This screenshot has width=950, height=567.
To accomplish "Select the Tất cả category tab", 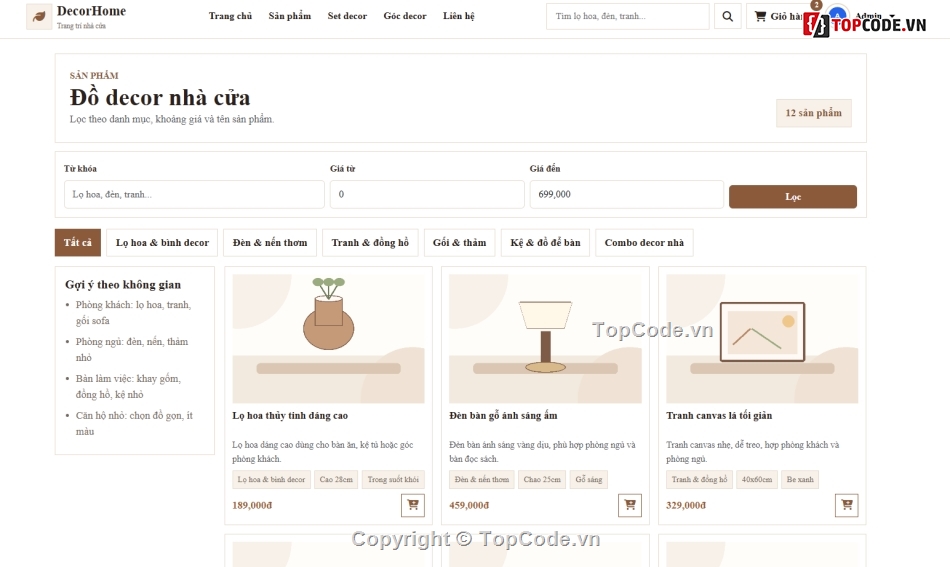I will (78, 242).
